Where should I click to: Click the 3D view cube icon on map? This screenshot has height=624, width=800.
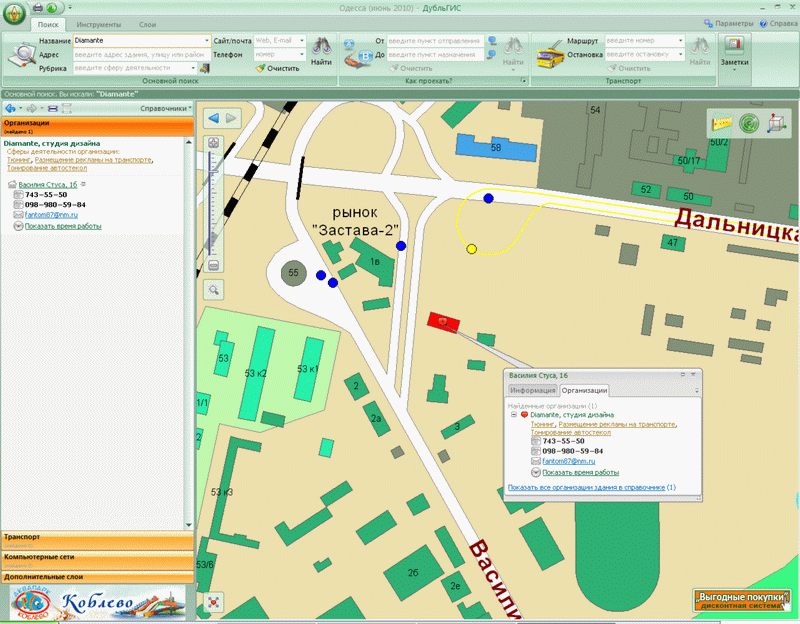click(776, 123)
